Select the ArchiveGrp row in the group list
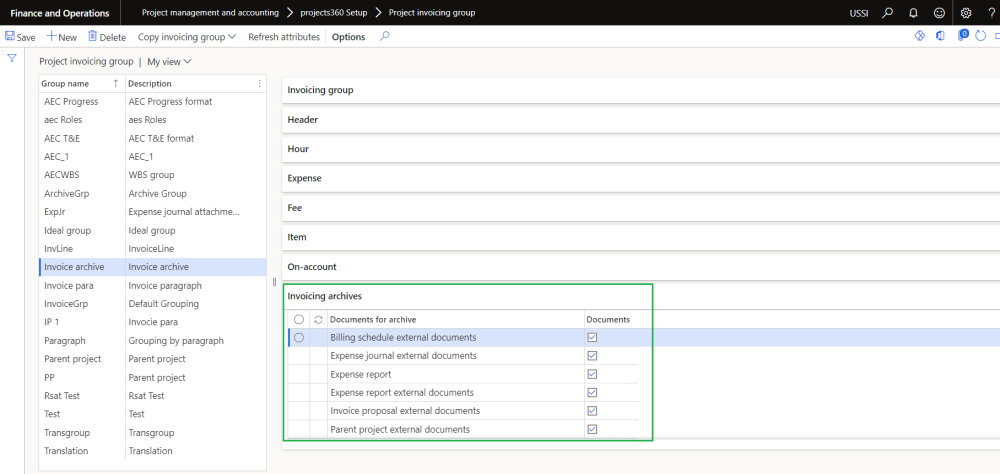Image resolution: width=1000 pixels, height=474 pixels. (x=65, y=193)
